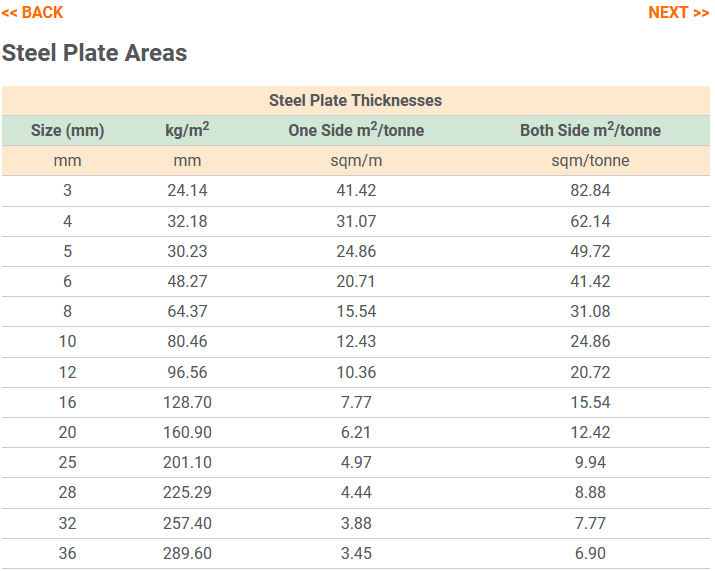The width and height of the screenshot is (715, 571).
Task: Select the 128.70 weight cell
Action: pos(187,402)
